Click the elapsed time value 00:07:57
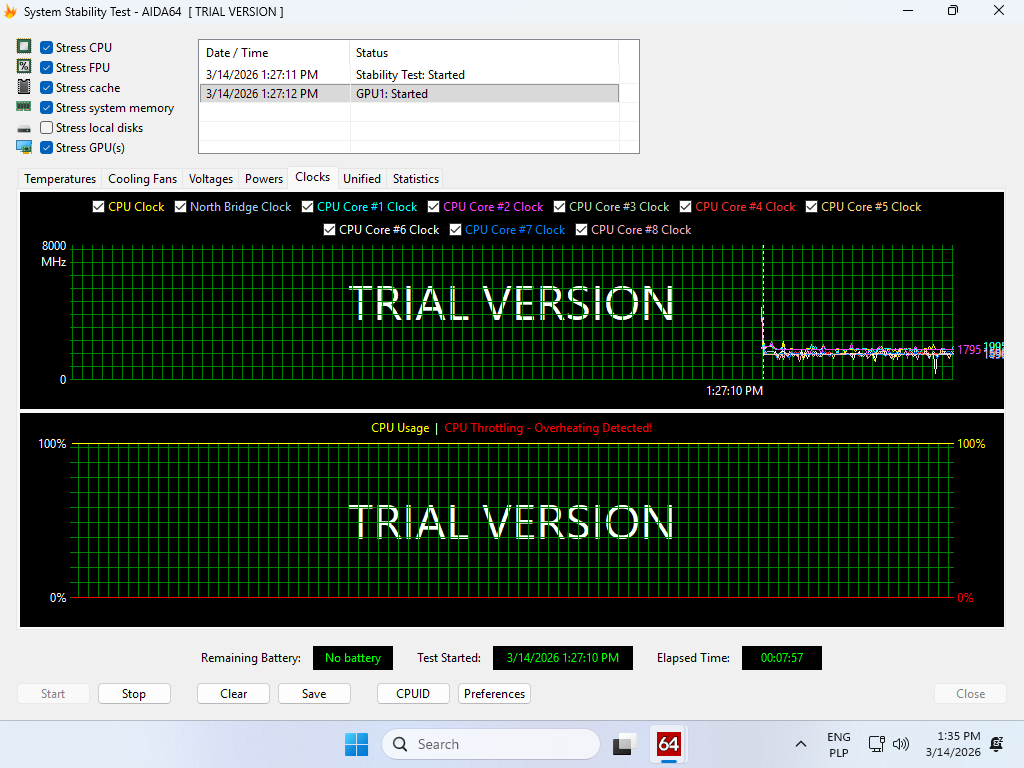 (x=782, y=658)
